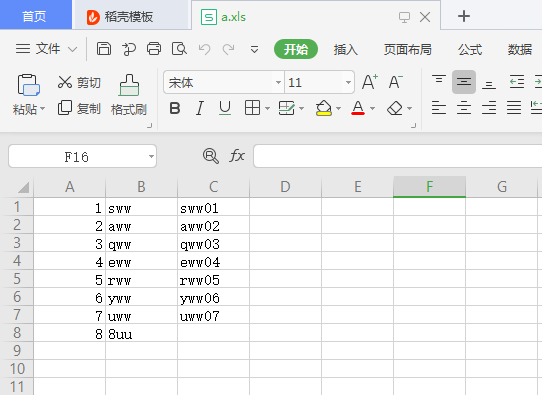
Task: Click the Paste clipboard icon
Action: [28, 85]
